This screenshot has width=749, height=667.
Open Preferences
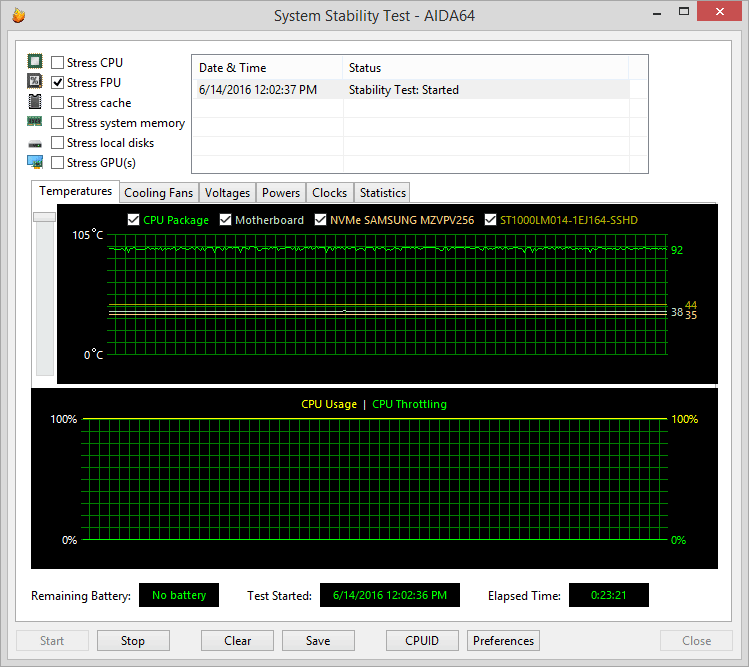tap(503, 641)
